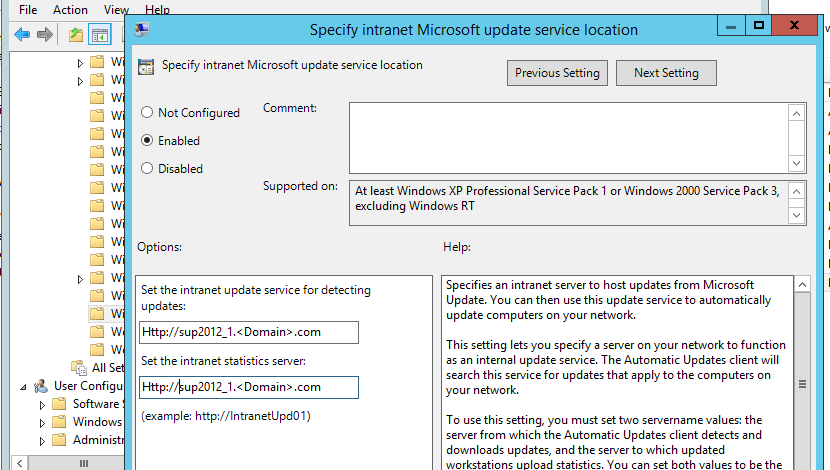
Task: Click the 'Comment:' label
Action: tap(290, 108)
